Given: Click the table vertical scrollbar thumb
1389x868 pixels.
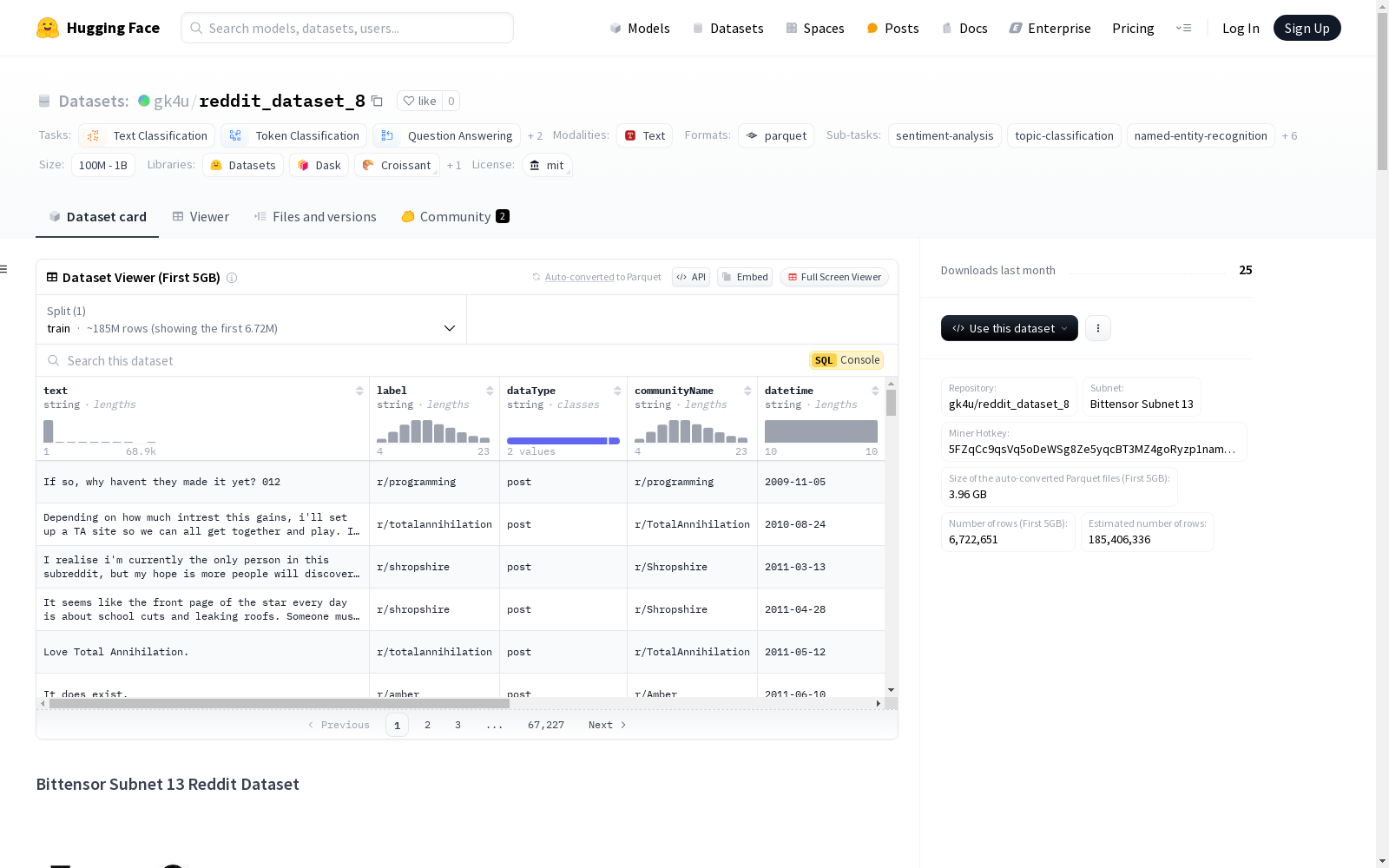Looking at the screenshot, I should pos(891,403).
